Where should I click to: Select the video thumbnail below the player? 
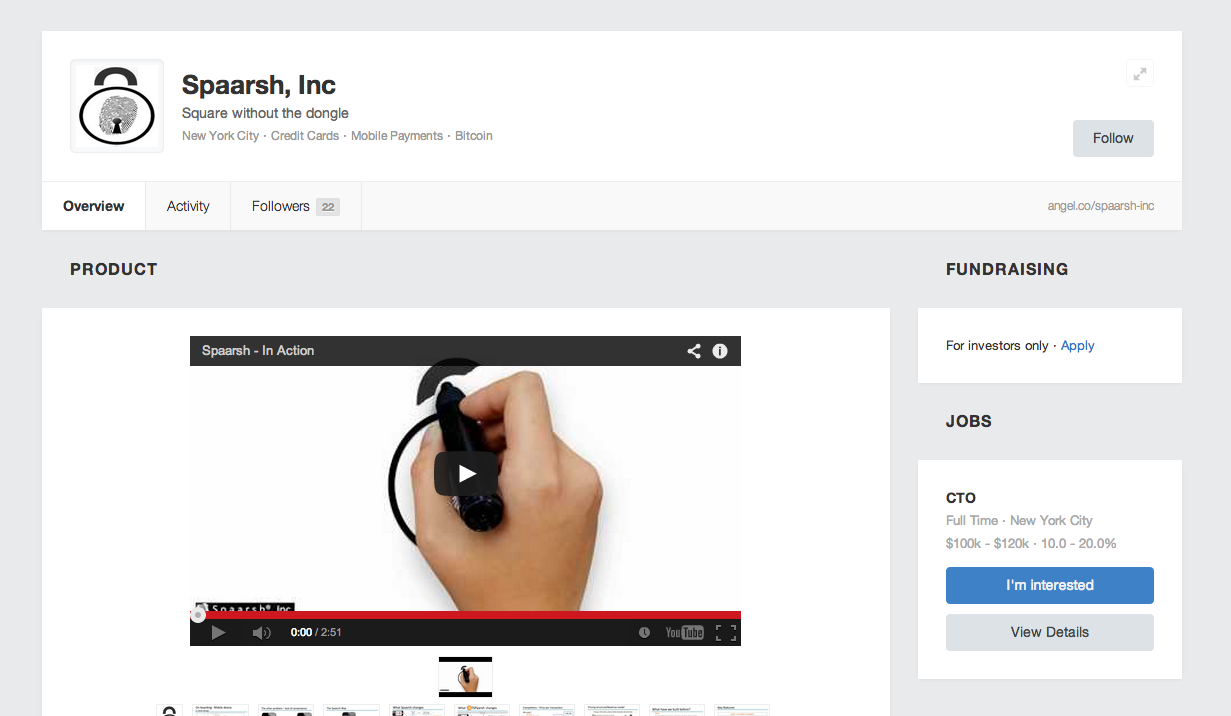click(465, 677)
